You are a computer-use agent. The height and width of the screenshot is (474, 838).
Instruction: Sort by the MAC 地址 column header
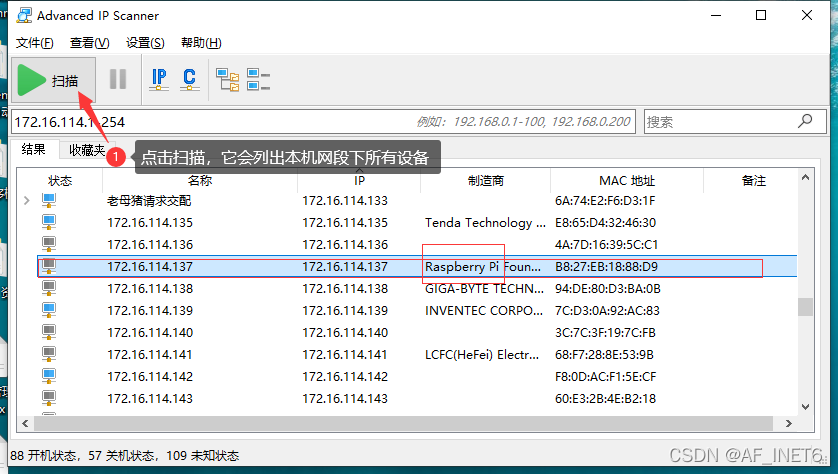[627, 181]
